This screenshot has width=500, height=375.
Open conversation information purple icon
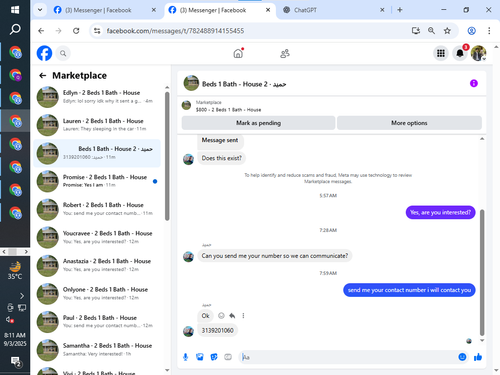[x=474, y=83]
